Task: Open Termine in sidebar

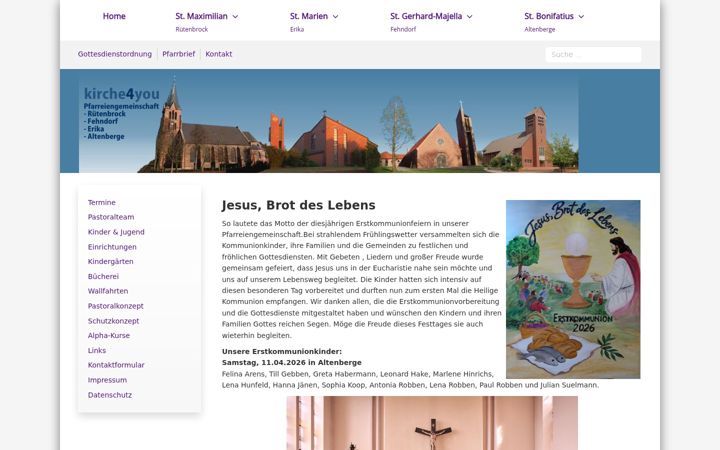Action: [101, 202]
